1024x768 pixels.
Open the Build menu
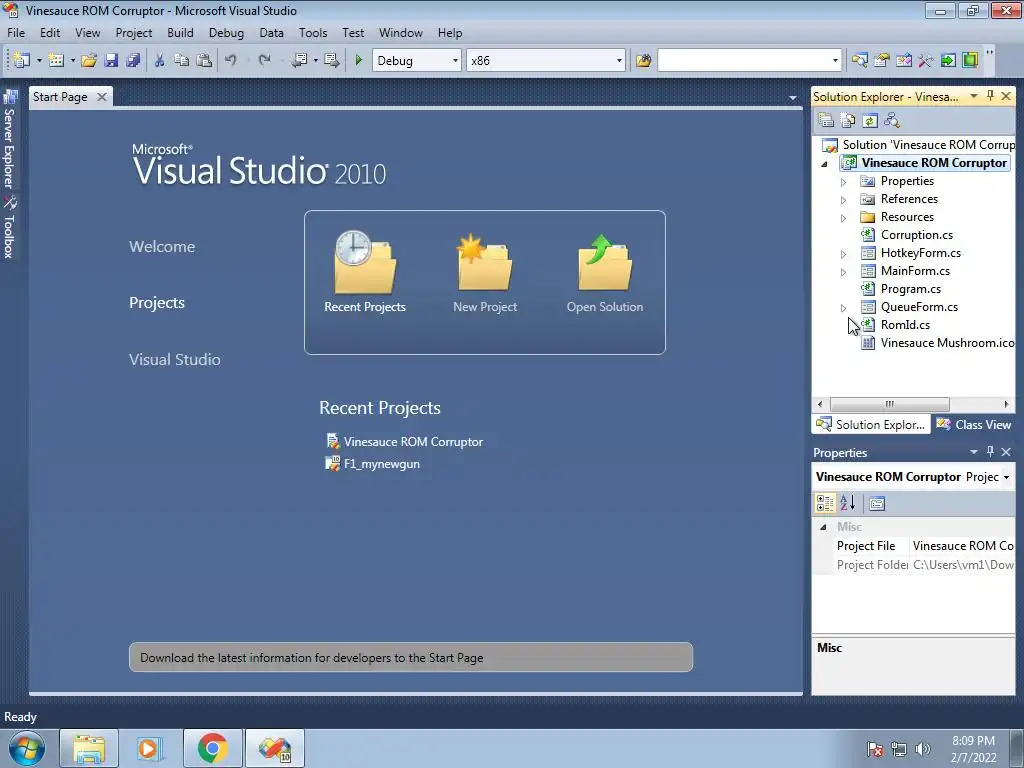coord(180,33)
